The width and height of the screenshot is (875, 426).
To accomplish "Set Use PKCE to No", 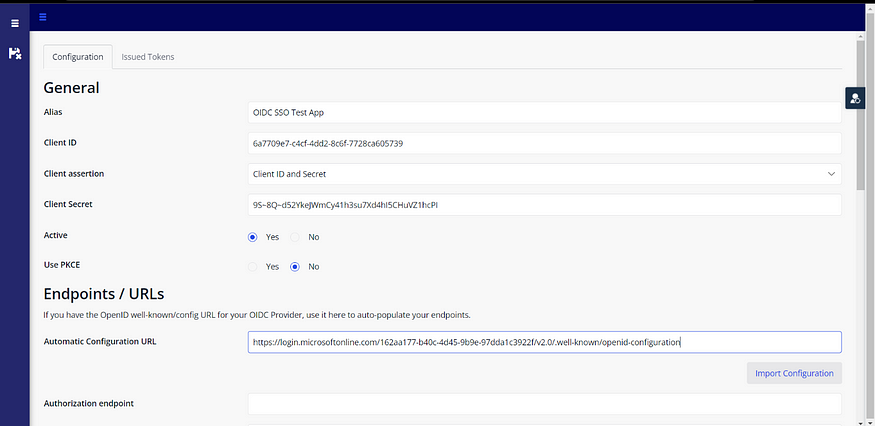I will point(295,266).
